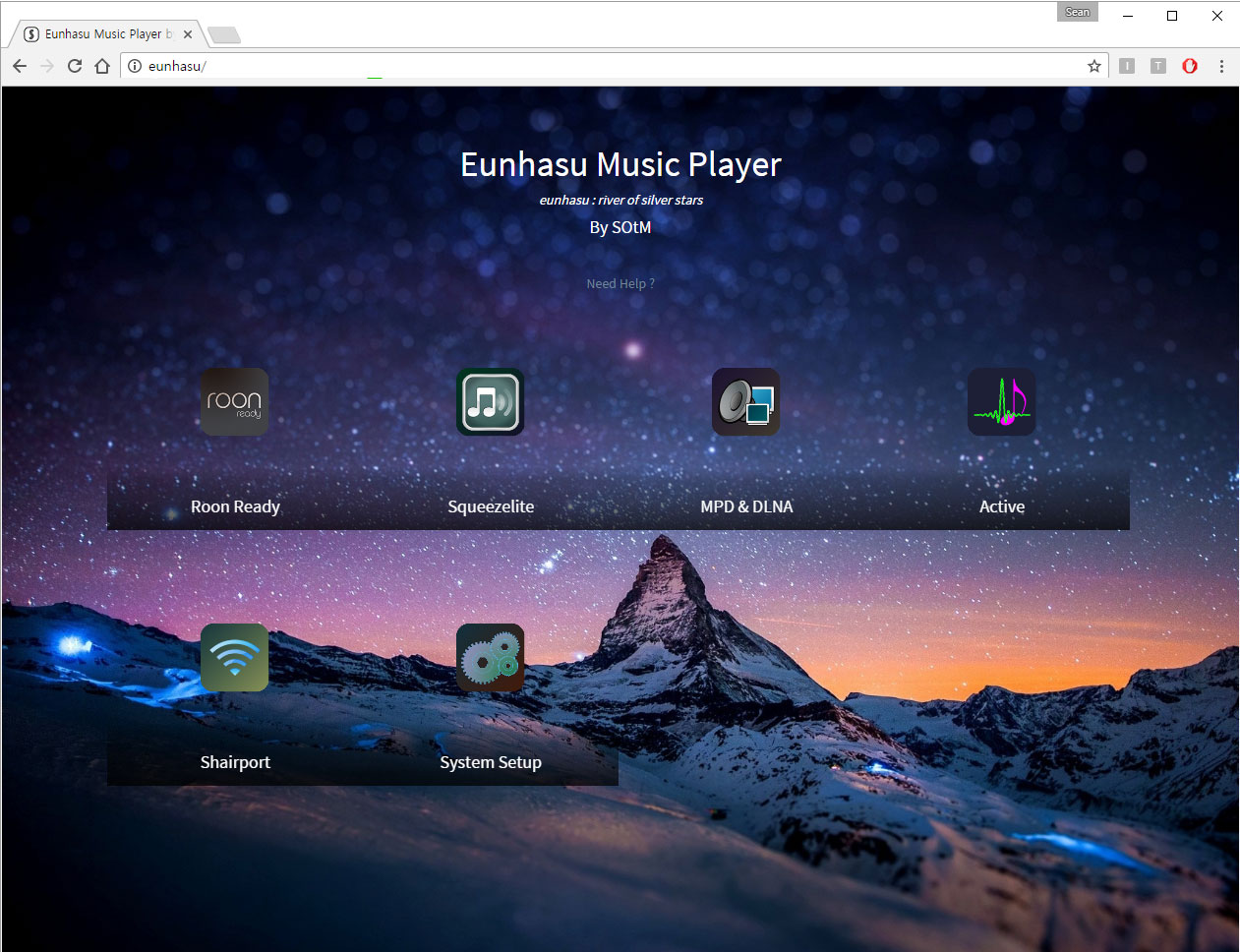Open the MPD & DLNA speaker icon
This screenshot has width=1240, height=952.
click(x=745, y=402)
